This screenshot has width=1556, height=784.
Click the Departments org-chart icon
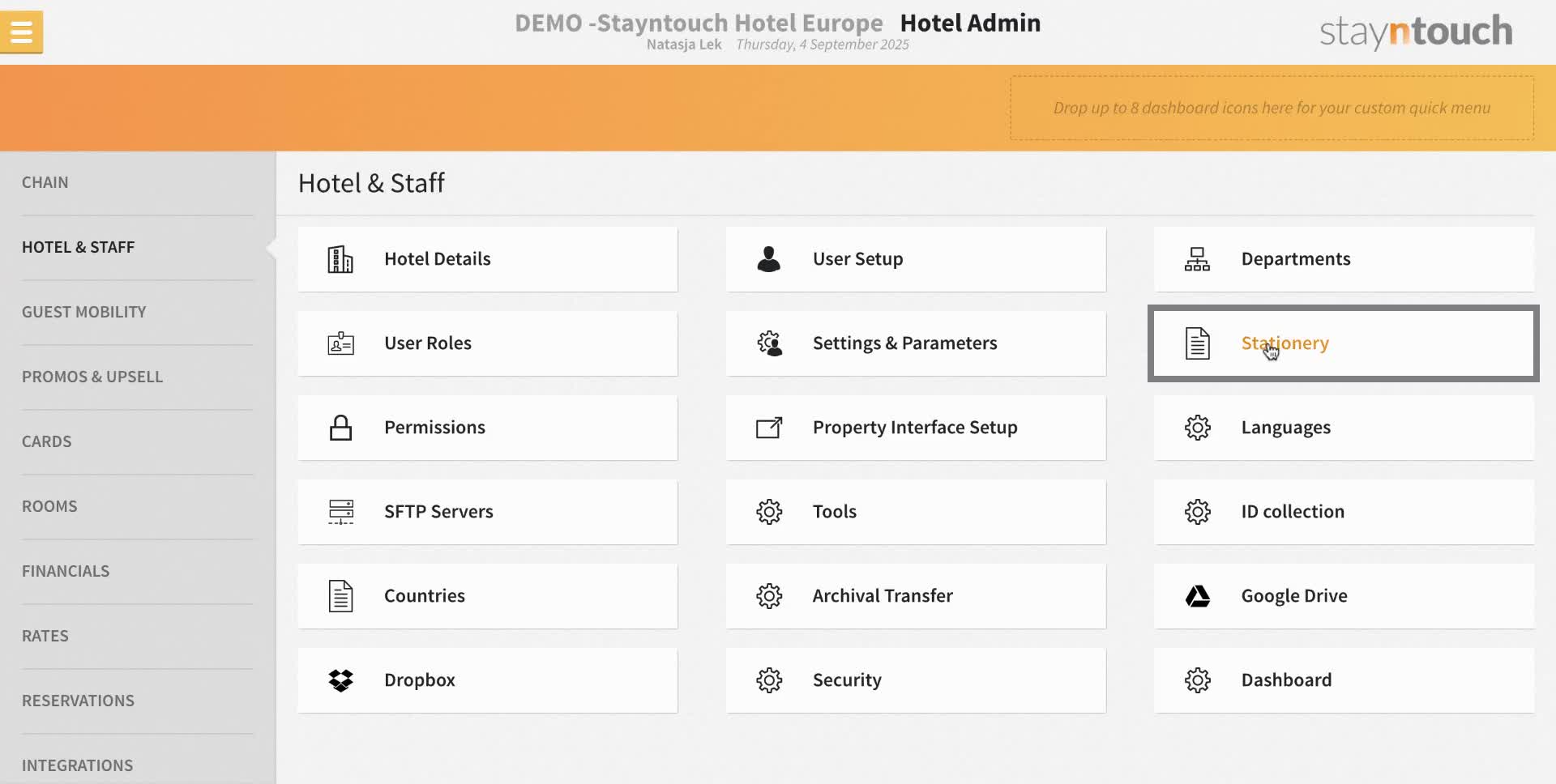pyautogui.click(x=1197, y=259)
